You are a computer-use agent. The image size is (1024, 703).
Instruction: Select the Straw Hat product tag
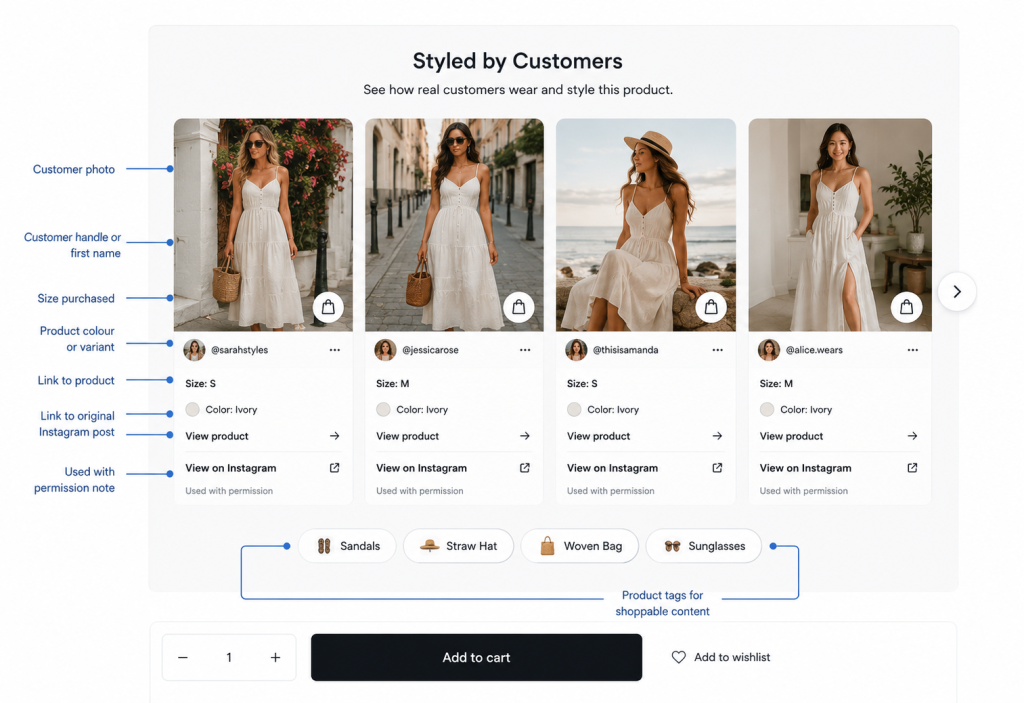pos(458,546)
